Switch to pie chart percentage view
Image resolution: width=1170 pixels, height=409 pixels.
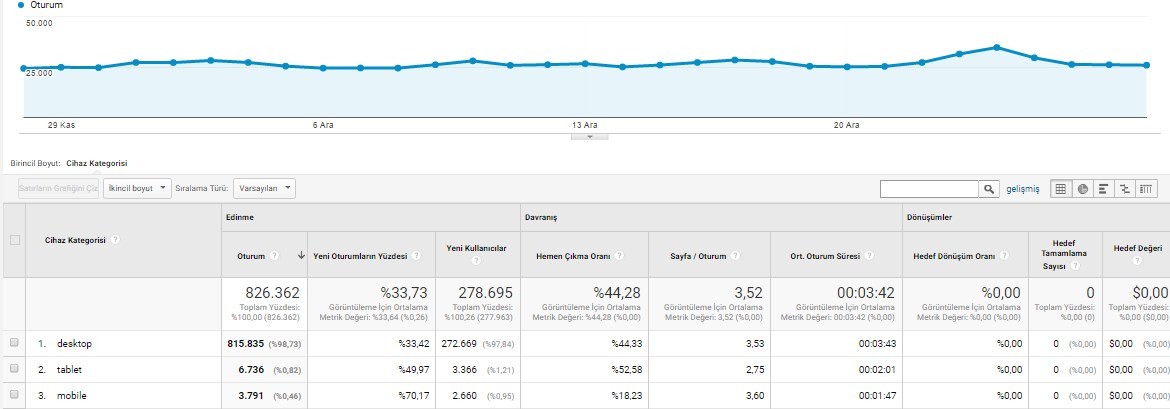1082,189
